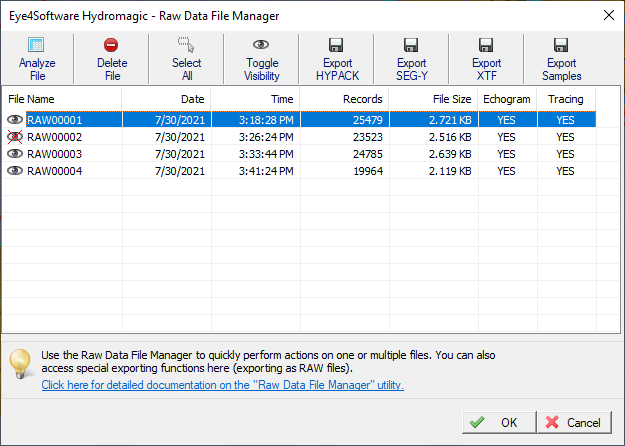Click file size 2.516 KB
625x446 pixels.
click(x=450, y=137)
